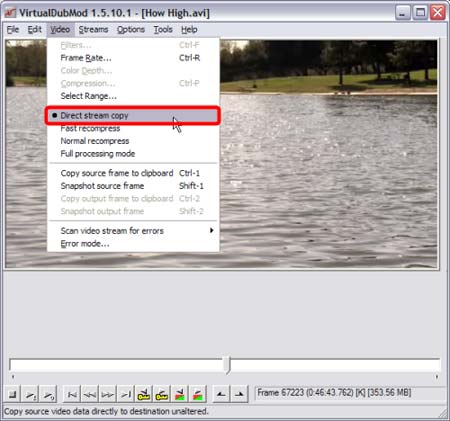Go to the next keyframe
Viewport: 450px width, 421px height.
click(162, 395)
